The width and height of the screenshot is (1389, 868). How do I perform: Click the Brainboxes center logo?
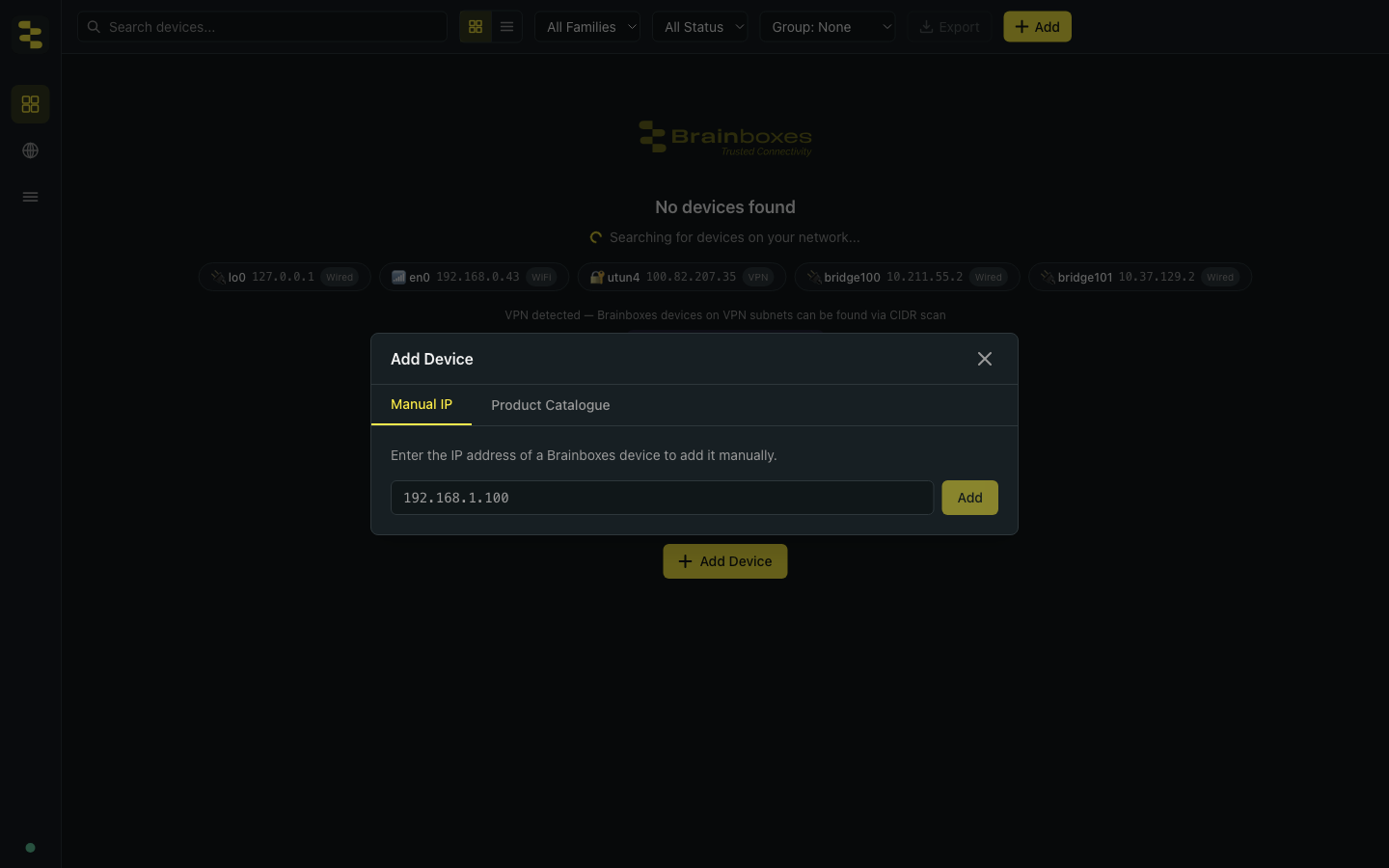tap(725, 138)
